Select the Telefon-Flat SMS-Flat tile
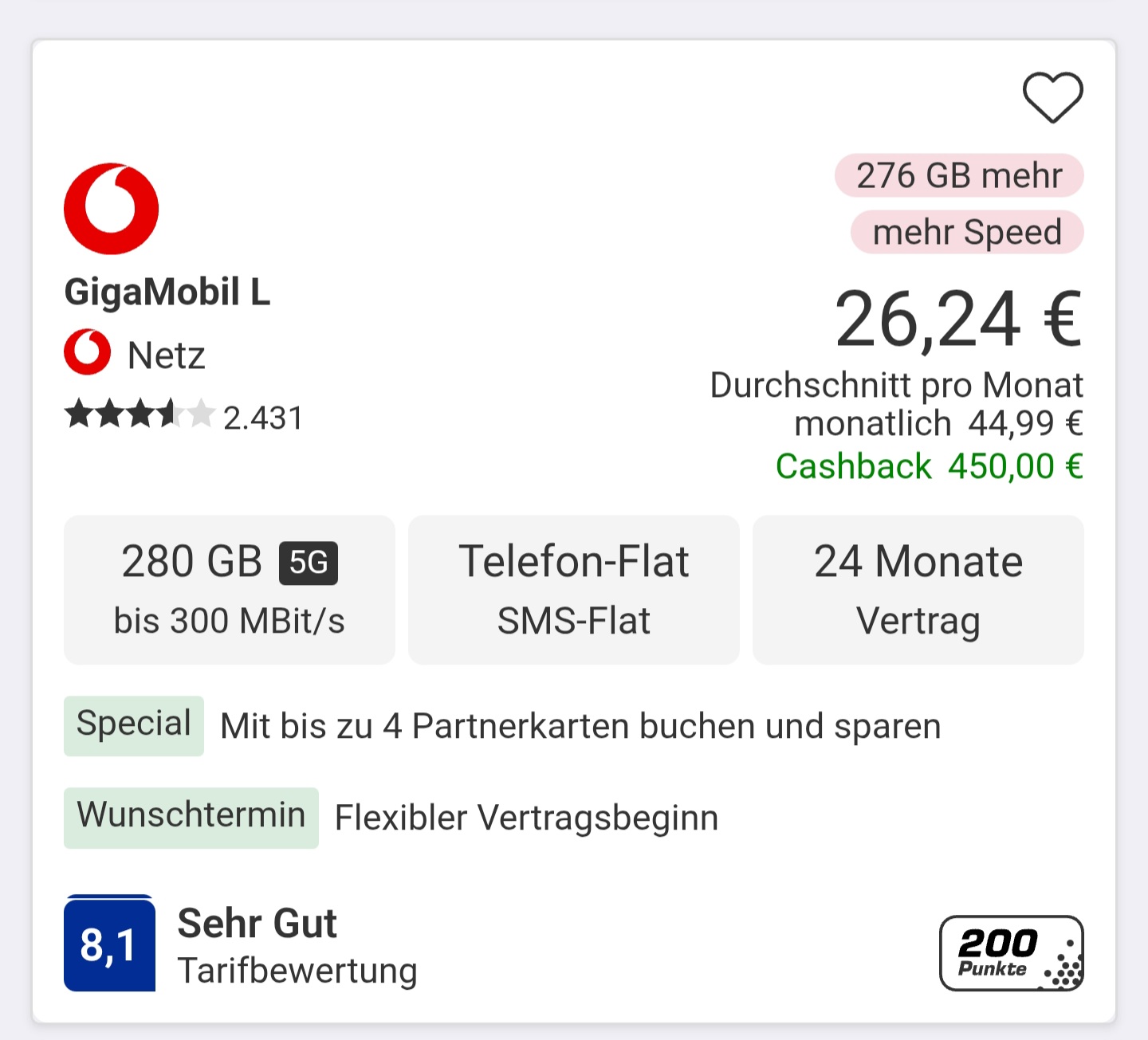Viewport: 1148px width, 1040px height. 574,590
